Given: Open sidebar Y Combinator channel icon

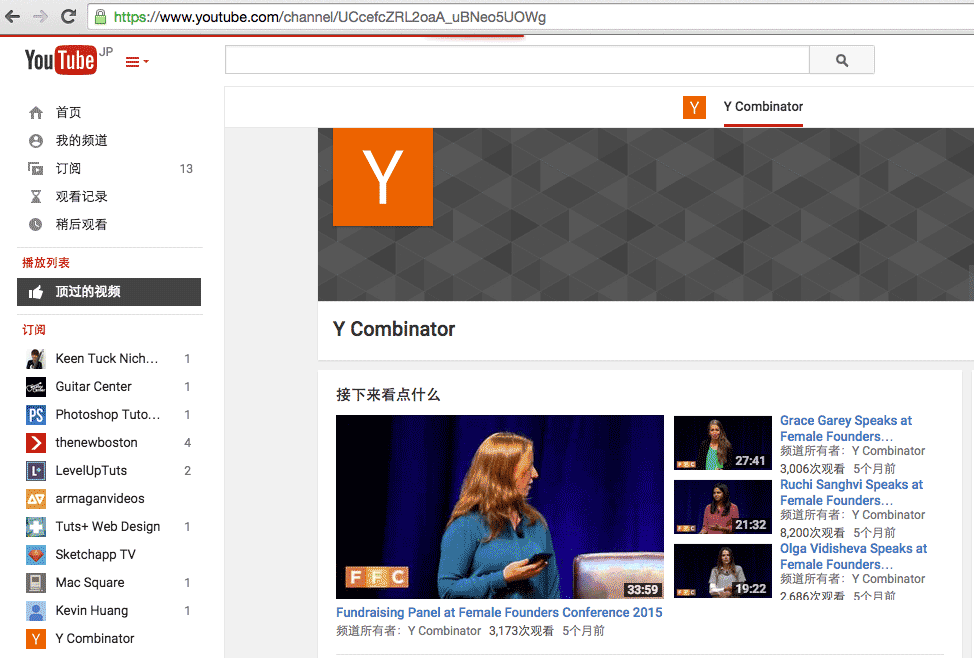Looking at the screenshot, I should [x=36, y=639].
